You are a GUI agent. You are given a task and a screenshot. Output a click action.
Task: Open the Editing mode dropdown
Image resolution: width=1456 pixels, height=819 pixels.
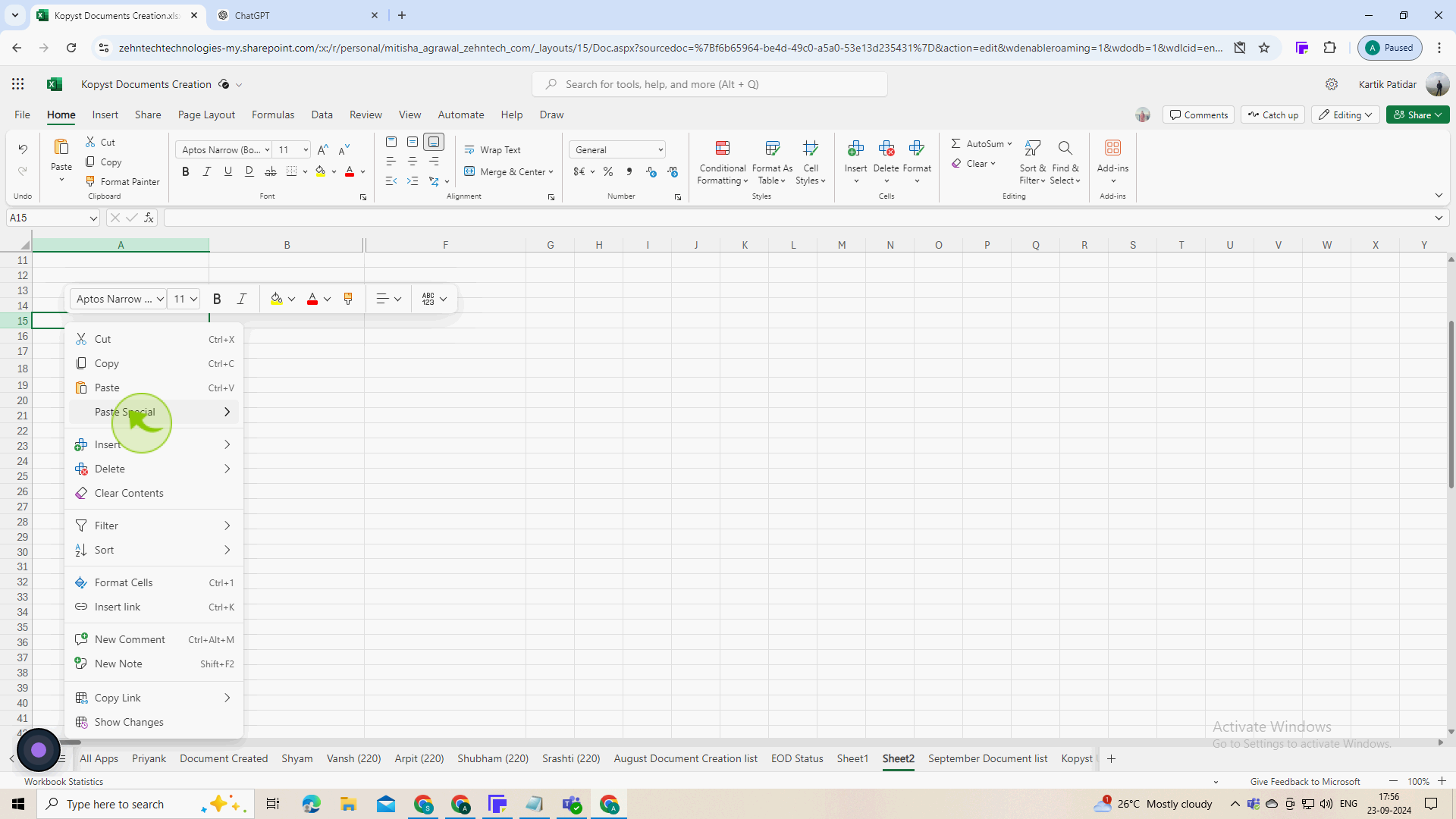[x=1346, y=115]
